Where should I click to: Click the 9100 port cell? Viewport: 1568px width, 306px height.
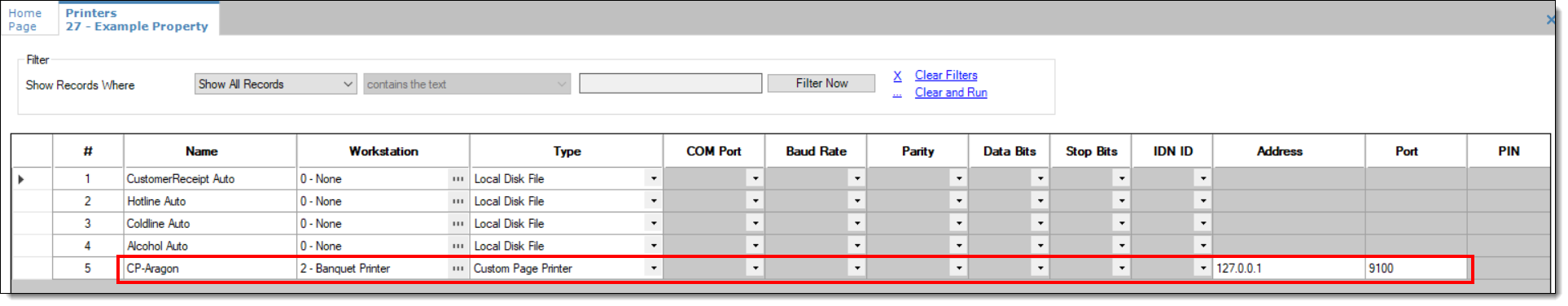[x=1416, y=269]
